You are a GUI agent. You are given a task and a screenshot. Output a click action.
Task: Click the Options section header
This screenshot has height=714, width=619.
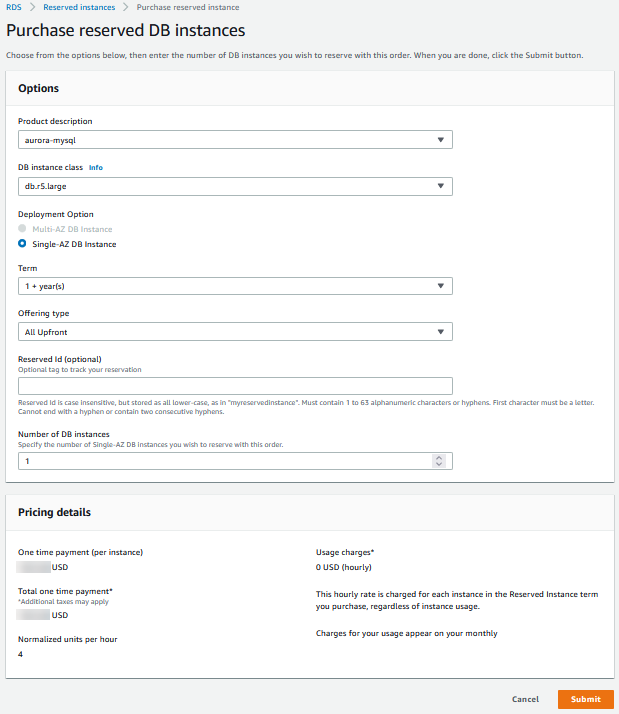pyautogui.click(x=39, y=89)
